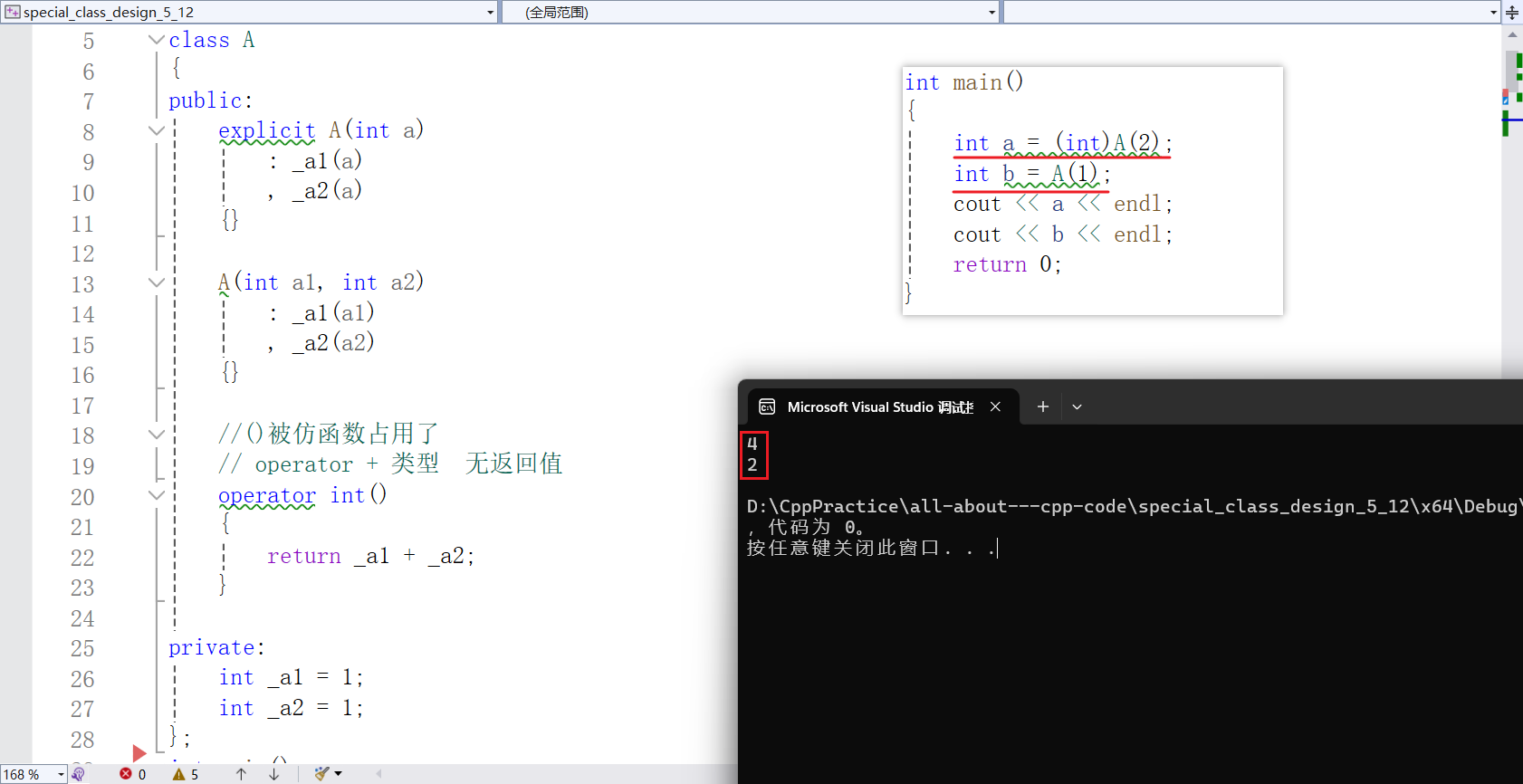Click the code health indicator icon
This screenshot has width=1523, height=784.
79,774
